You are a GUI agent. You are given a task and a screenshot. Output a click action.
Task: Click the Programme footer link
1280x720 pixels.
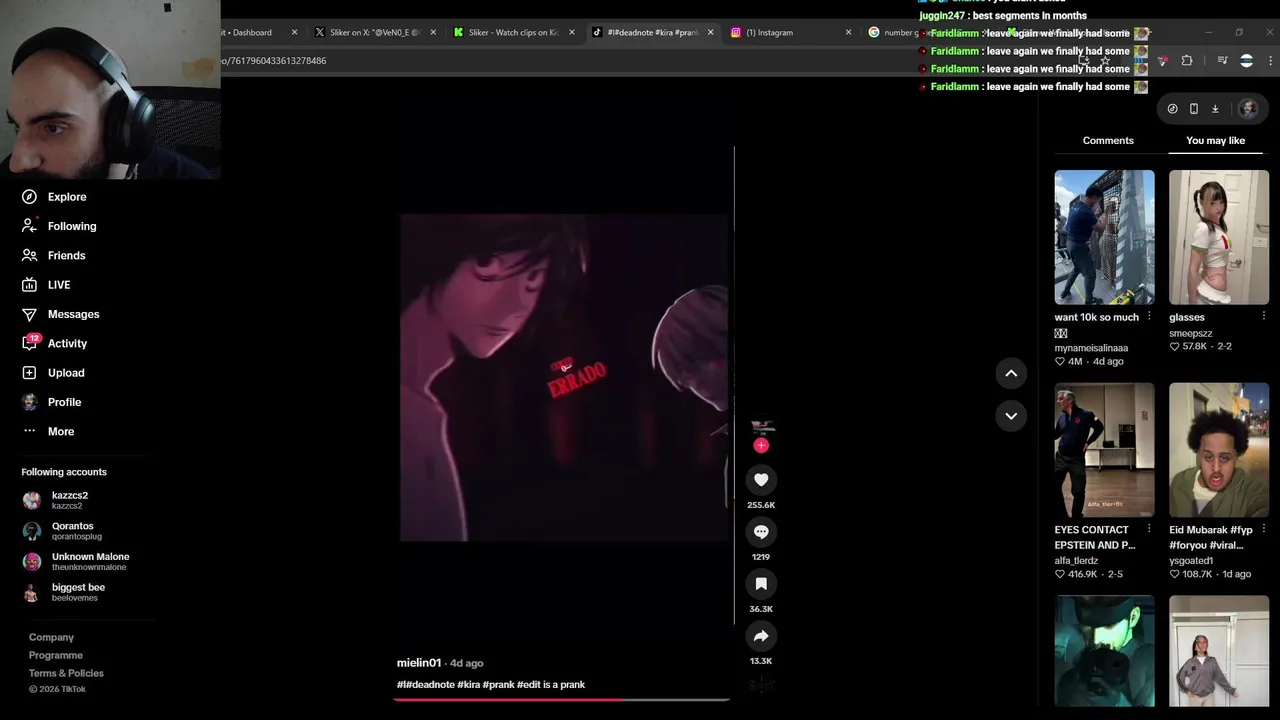pyautogui.click(x=56, y=655)
